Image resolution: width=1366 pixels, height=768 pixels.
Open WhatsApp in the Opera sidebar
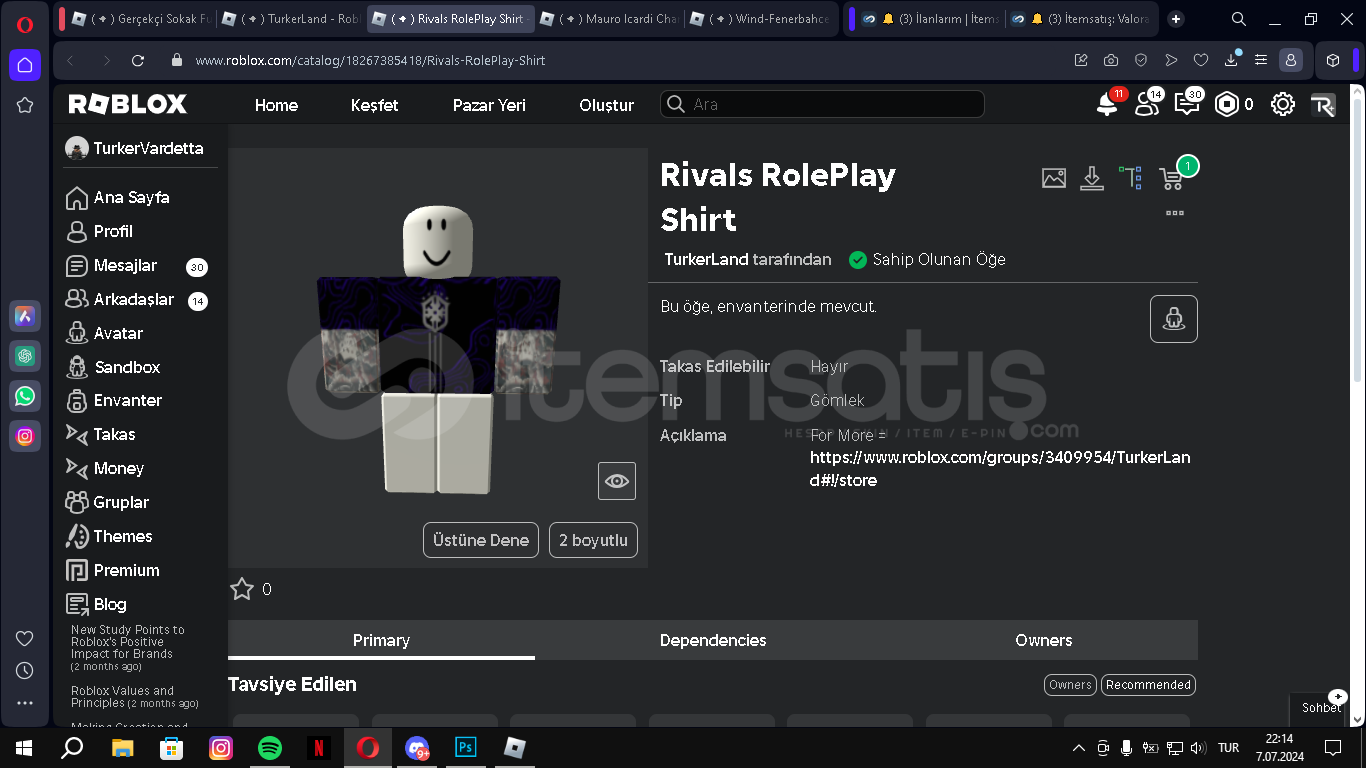(x=25, y=396)
